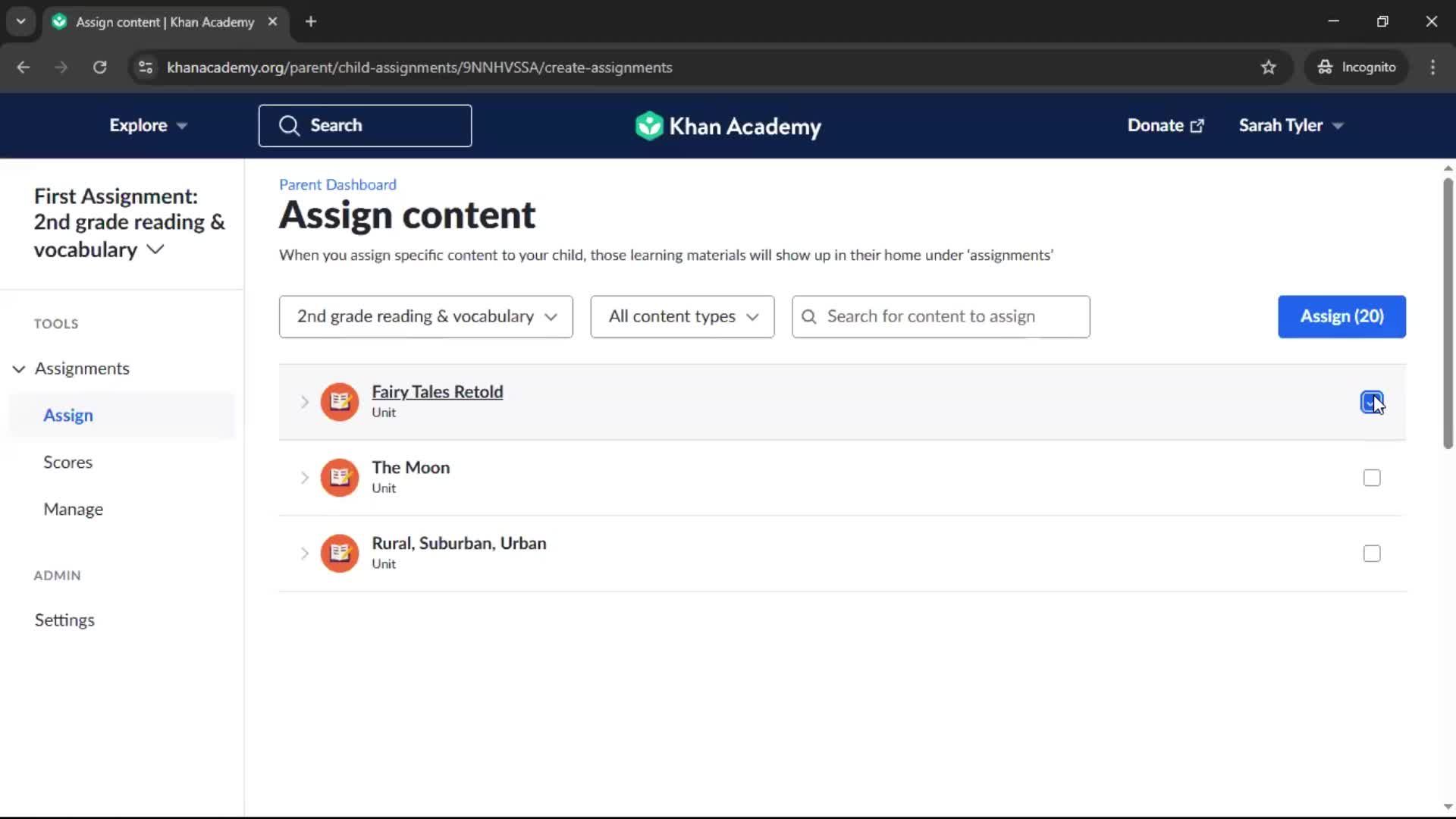Uncheck the Fairy Tales Retold checkbox
The image size is (1456, 819).
[x=1371, y=402]
